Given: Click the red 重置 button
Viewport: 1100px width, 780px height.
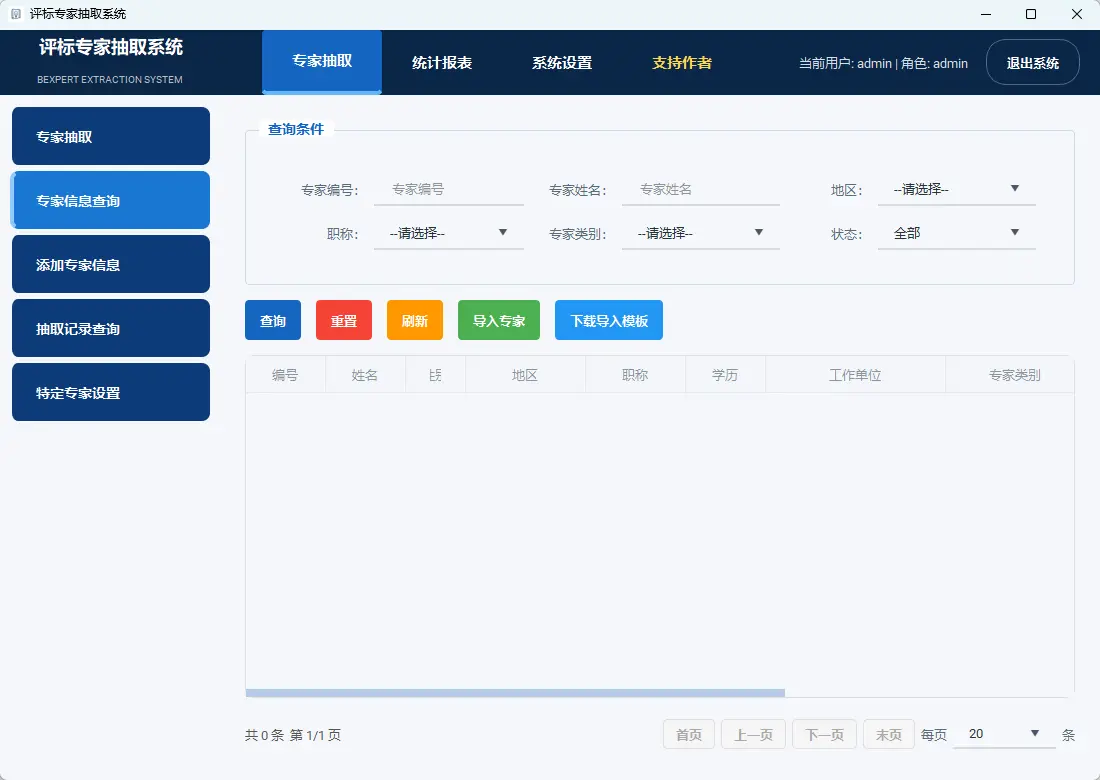Looking at the screenshot, I should pyautogui.click(x=344, y=321).
